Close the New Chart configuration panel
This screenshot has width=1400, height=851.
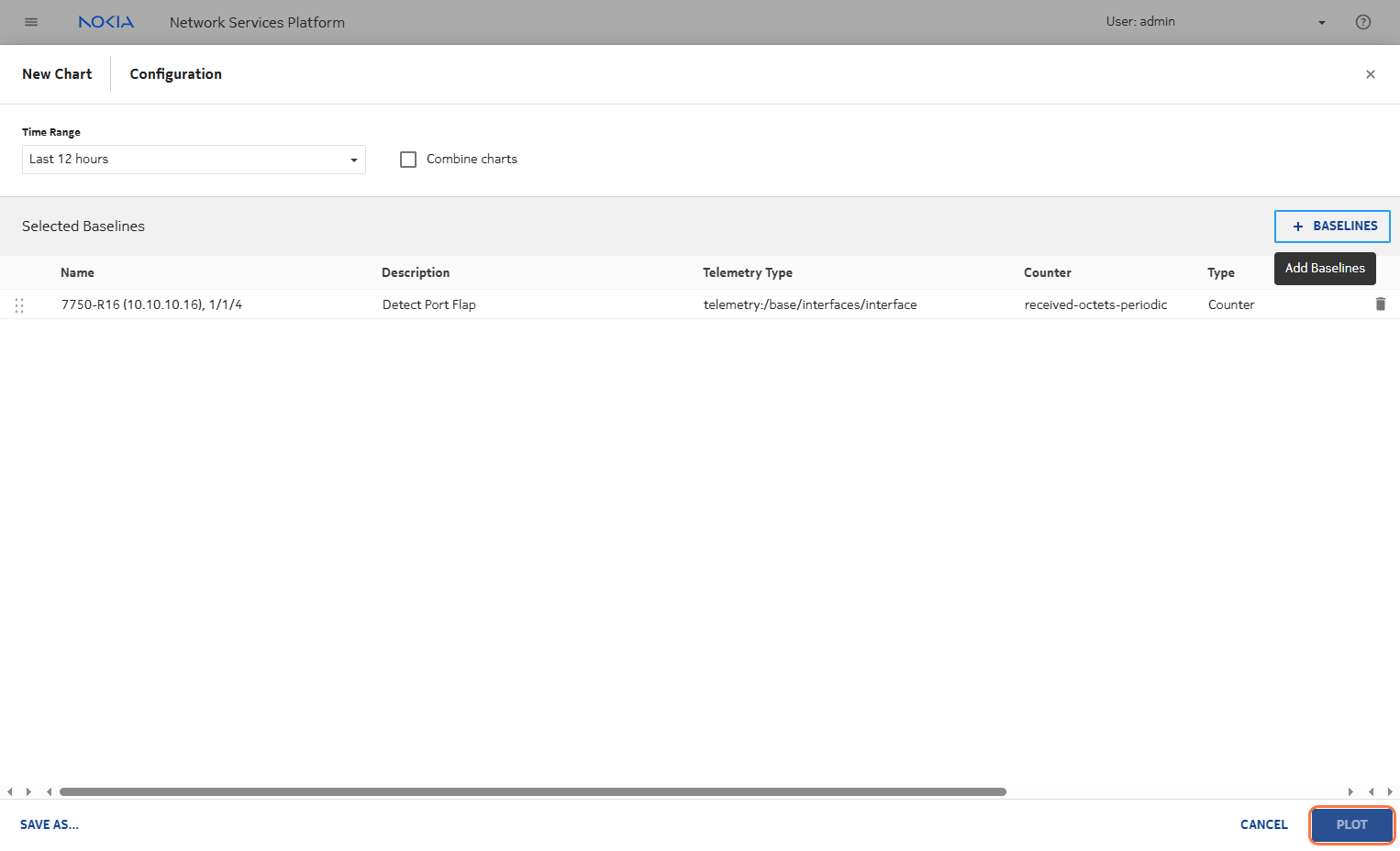click(x=1370, y=74)
